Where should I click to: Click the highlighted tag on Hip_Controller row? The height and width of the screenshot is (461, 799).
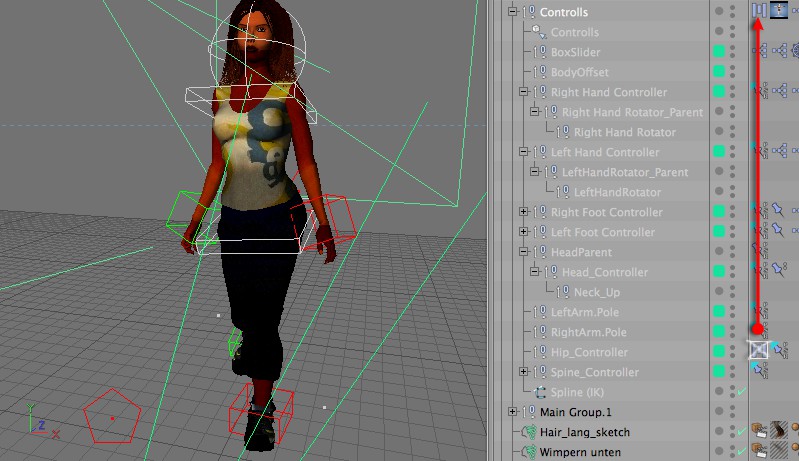point(759,349)
